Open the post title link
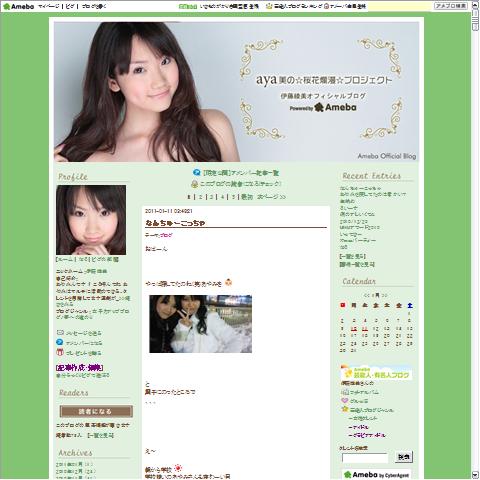The height and width of the screenshot is (480, 480). 175,223
